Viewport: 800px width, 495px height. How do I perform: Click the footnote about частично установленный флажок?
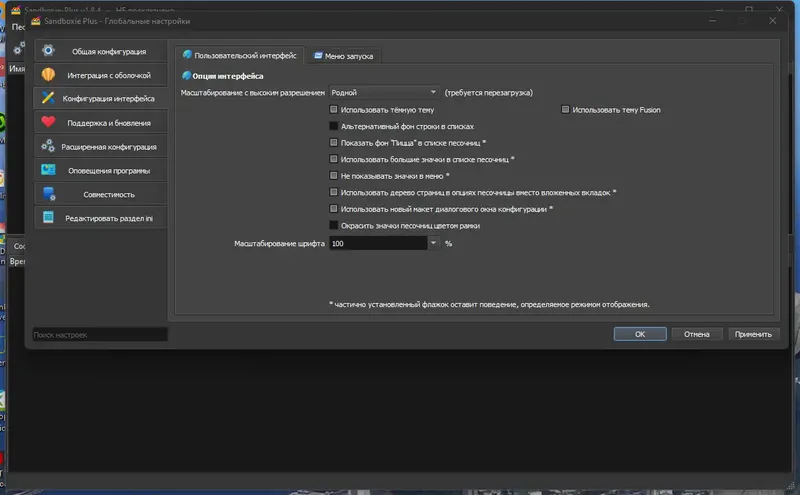click(x=489, y=304)
